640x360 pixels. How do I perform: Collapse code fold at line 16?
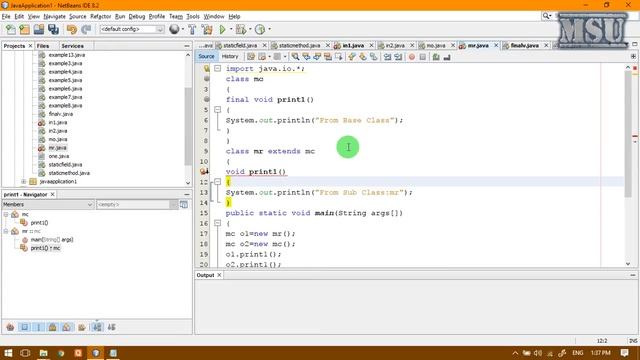[218, 223]
